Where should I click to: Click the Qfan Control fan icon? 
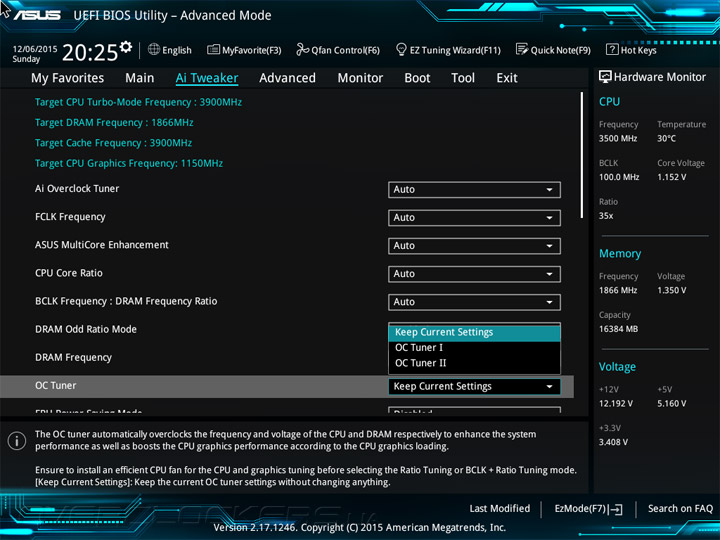(303, 49)
